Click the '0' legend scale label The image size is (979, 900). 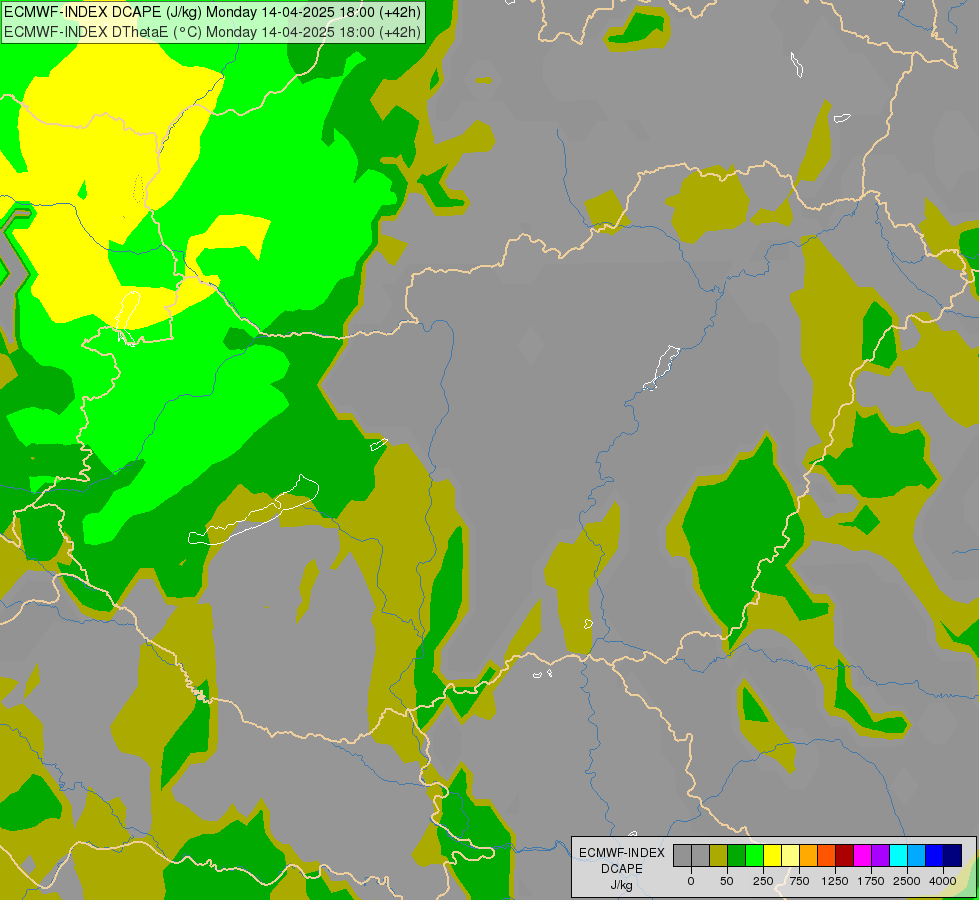(x=691, y=881)
